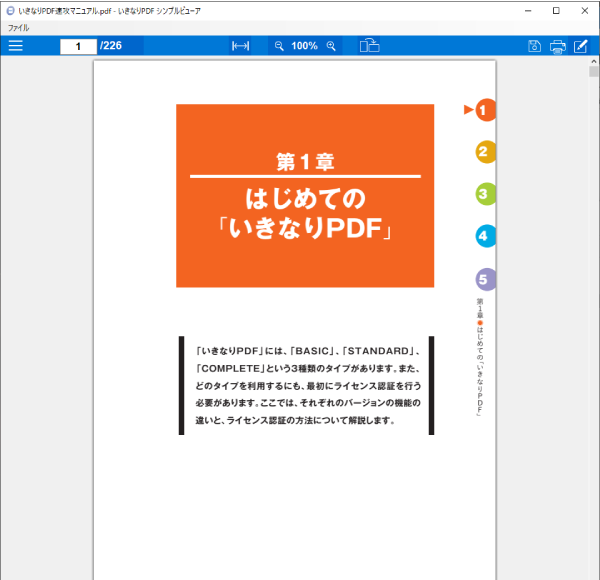Click the 第1章 chapter heading

tap(305, 162)
